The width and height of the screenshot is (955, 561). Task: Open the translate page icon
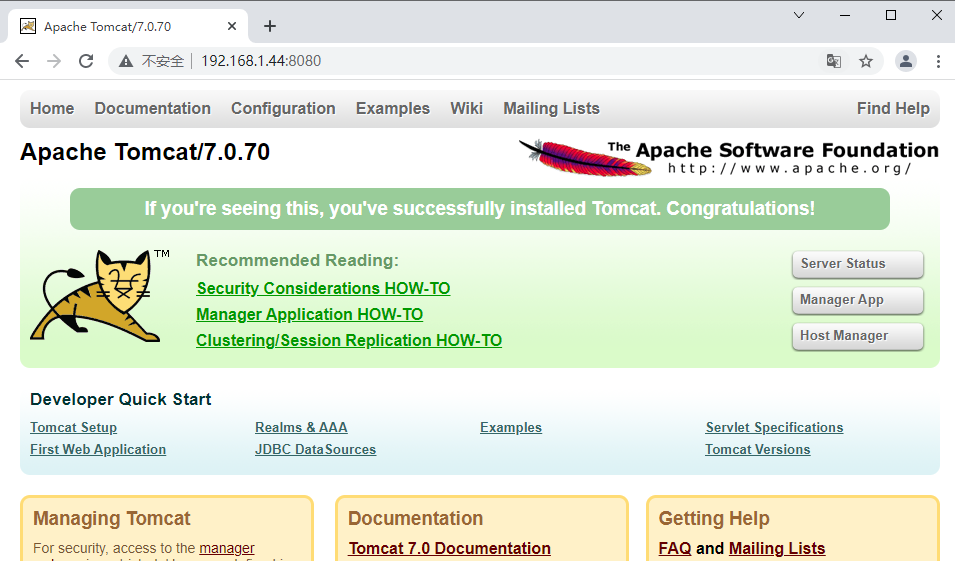[834, 61]
